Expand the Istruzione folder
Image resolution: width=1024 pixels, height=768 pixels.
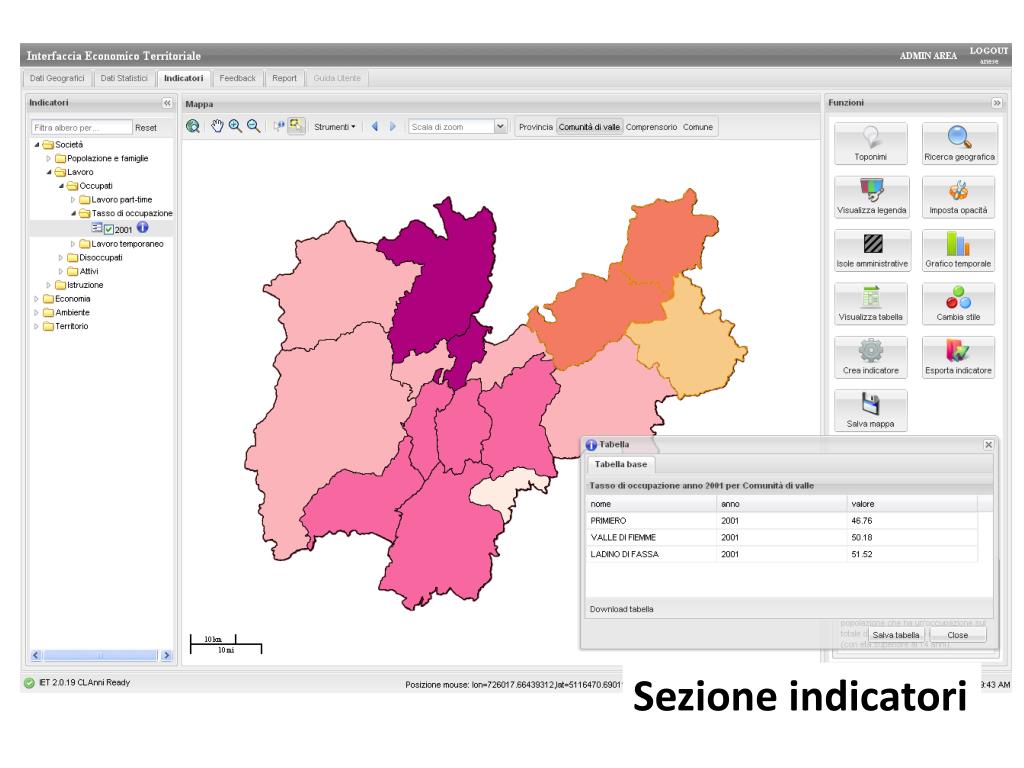(x=48, y=285)
